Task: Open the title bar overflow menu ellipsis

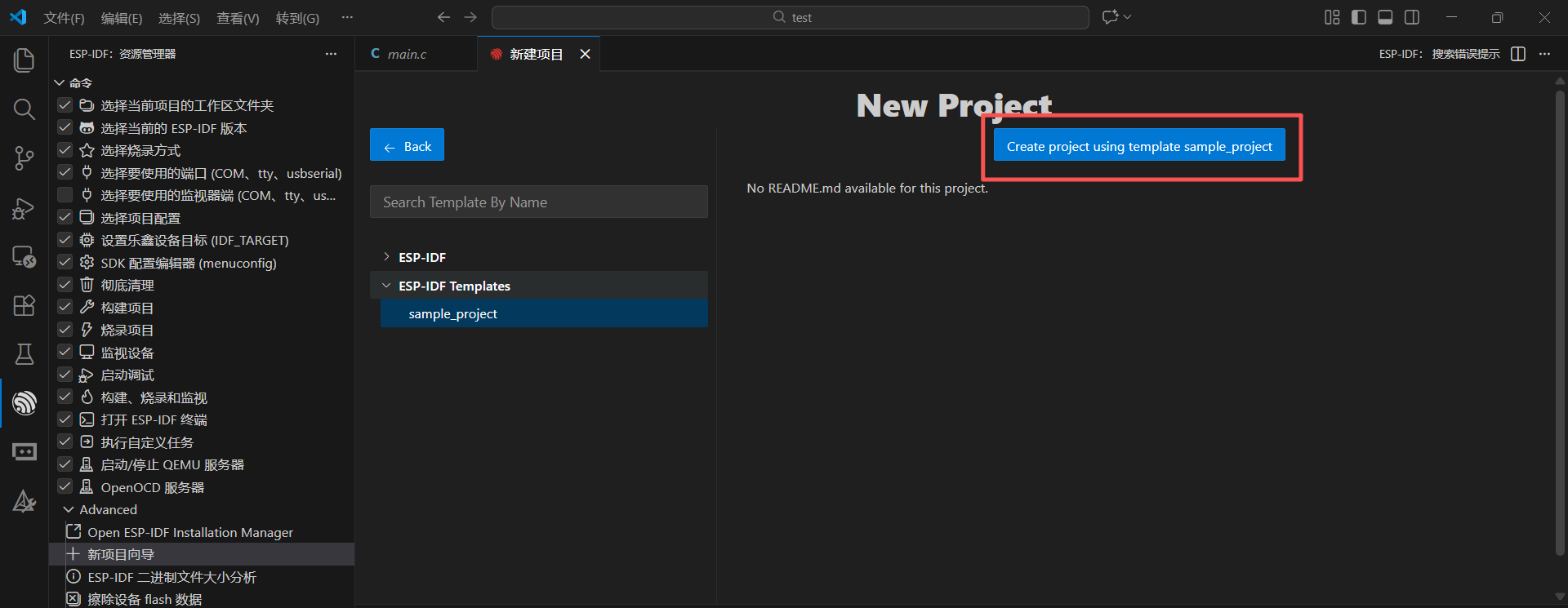Action: [347, 17]
